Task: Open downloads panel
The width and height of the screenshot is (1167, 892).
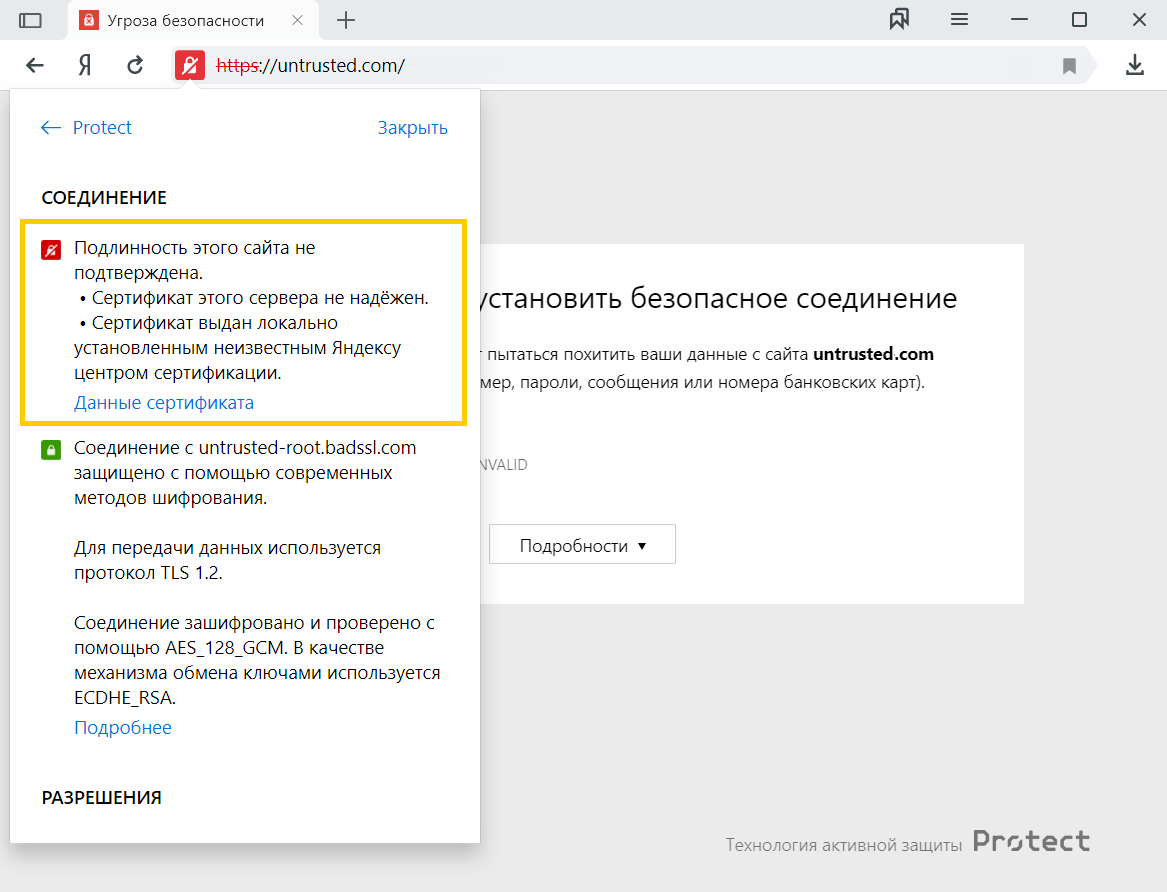Action: coord(1134,65)
